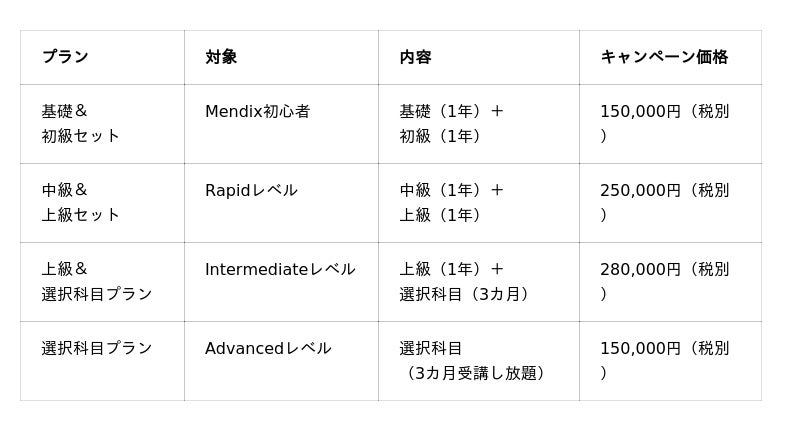This screenshot has height=431, width=800.
Task: Click the 250,000円 price cell
Action: 670,203
